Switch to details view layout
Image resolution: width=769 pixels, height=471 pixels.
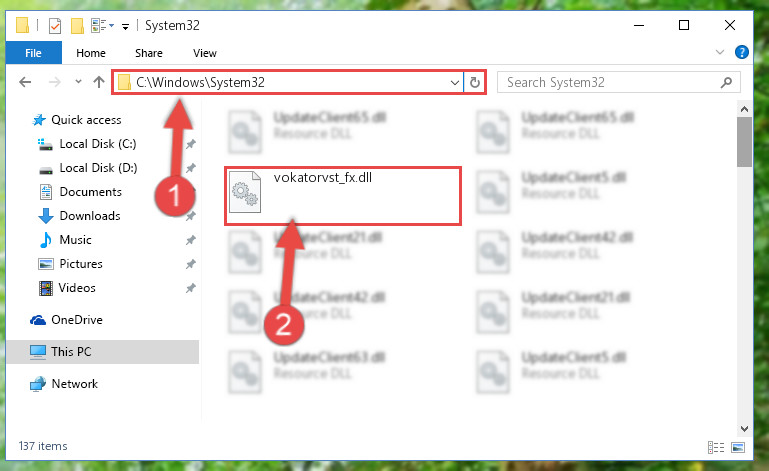point(716,447)
